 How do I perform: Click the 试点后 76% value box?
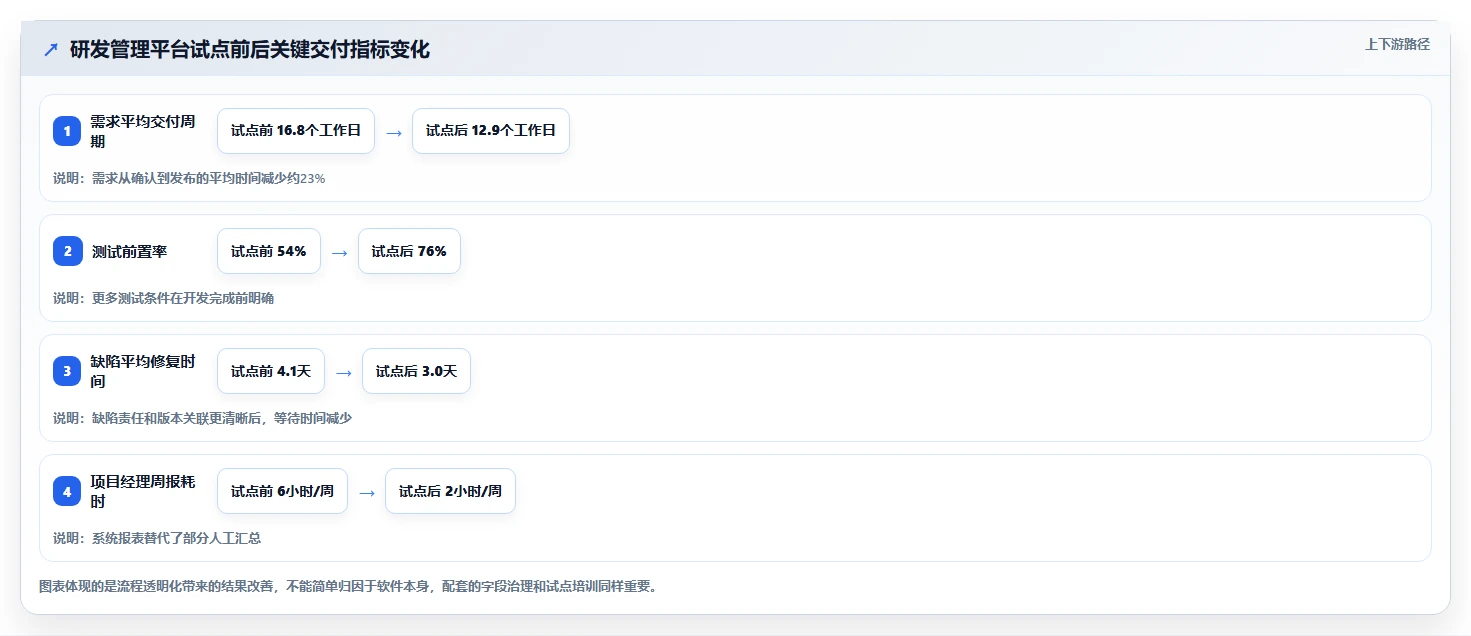(409, 251)
